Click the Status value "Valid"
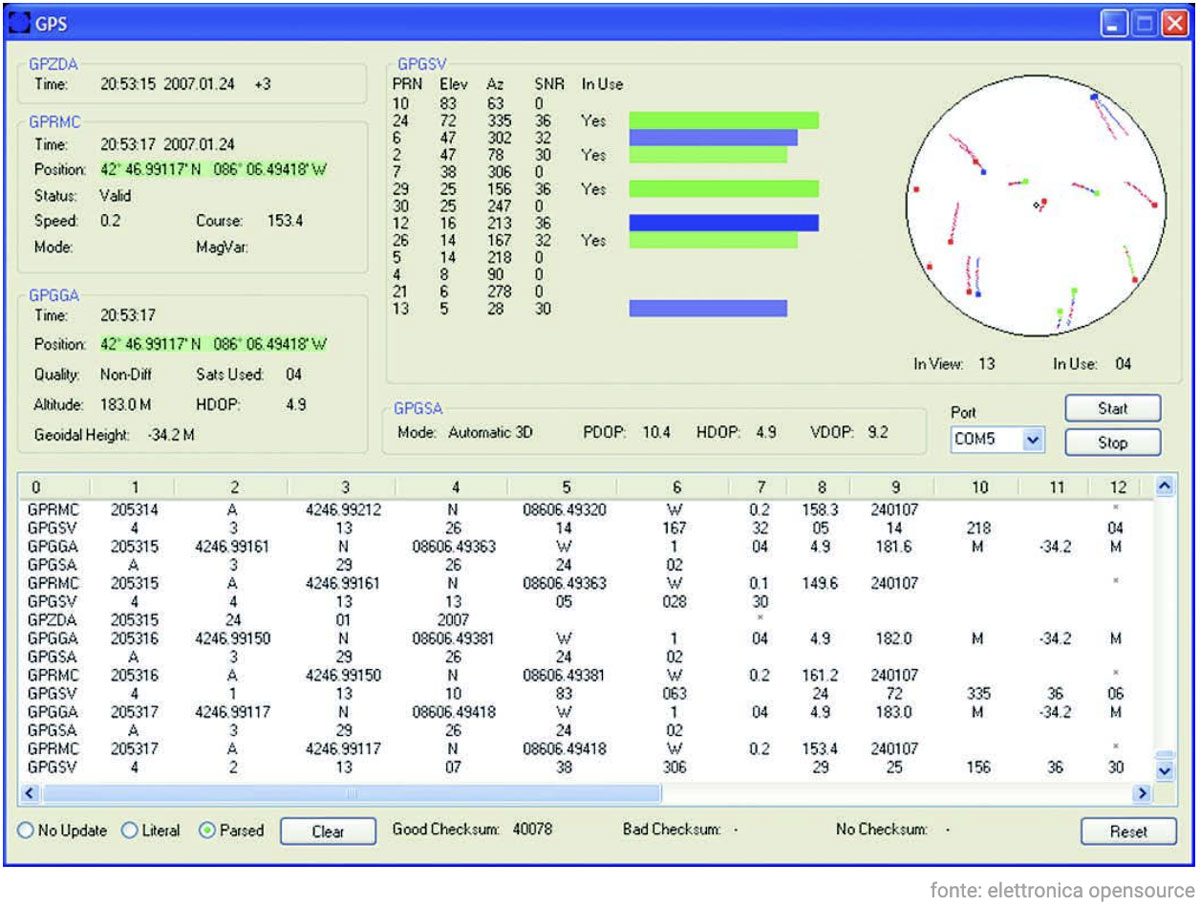 [115, 196]
